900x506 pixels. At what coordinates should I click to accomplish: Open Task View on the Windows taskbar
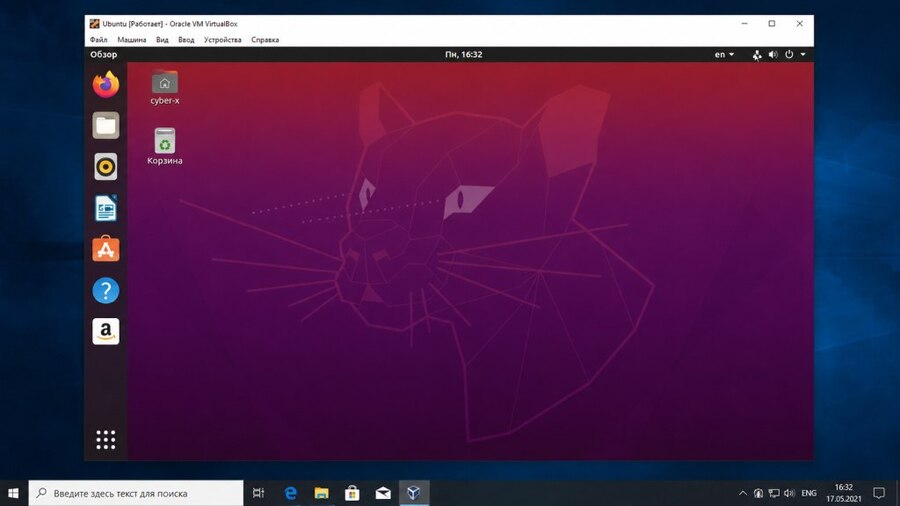point(258,493)
